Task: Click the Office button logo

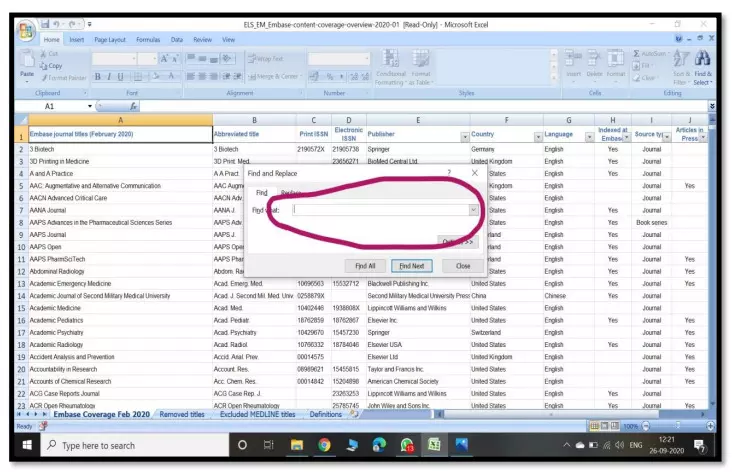Action: 27,30
